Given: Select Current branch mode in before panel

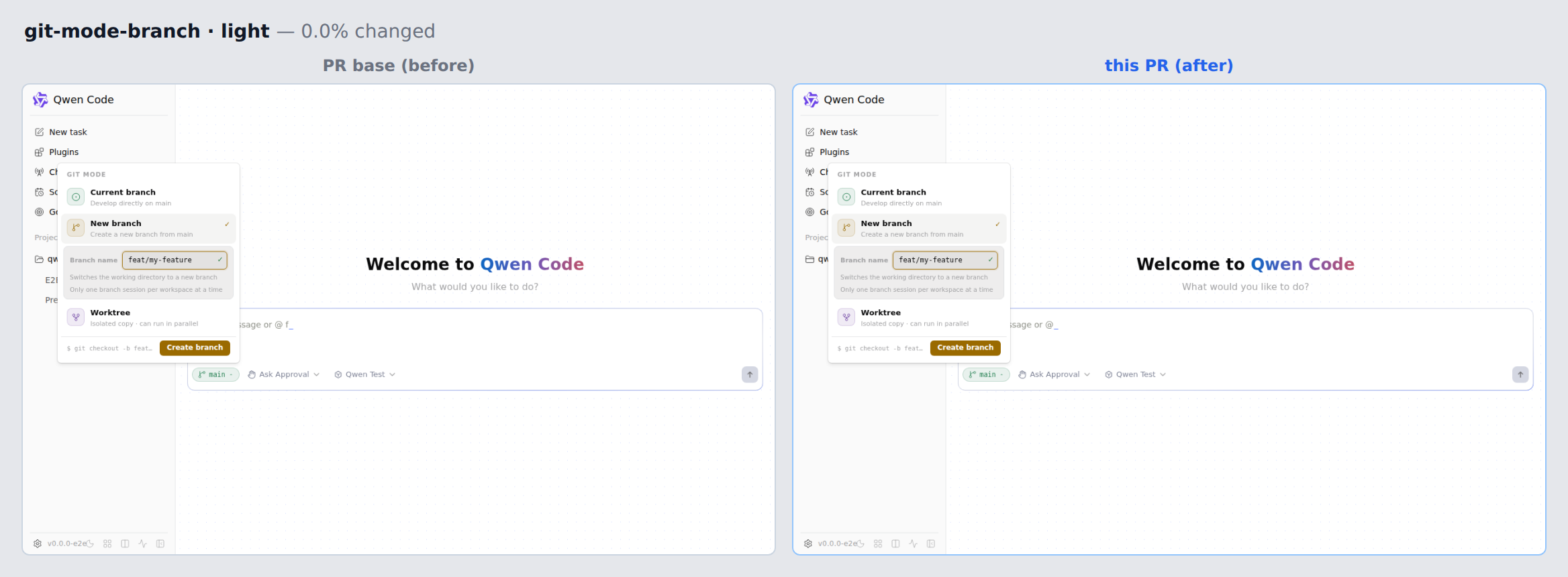Looking at the screenshot, I should (x=148, y=197).
